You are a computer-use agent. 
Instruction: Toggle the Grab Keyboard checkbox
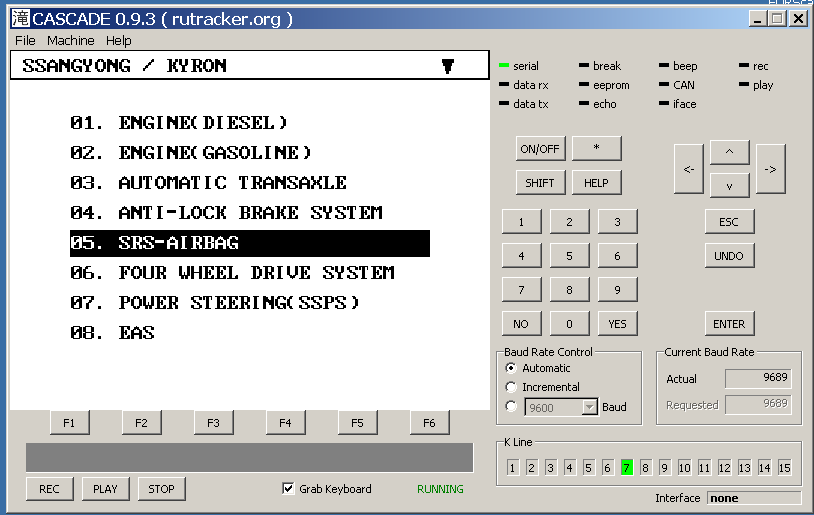[x=288, y=489]
